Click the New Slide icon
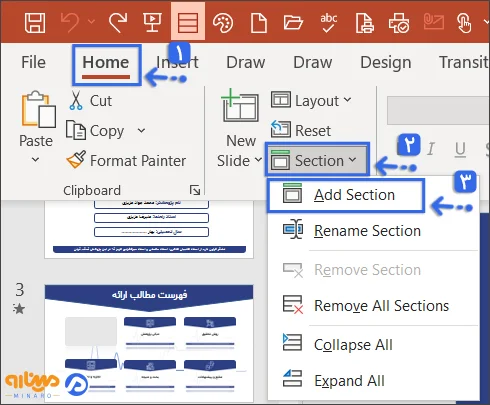The width and height of the screenshot is (490, 405). click(241, 105)
